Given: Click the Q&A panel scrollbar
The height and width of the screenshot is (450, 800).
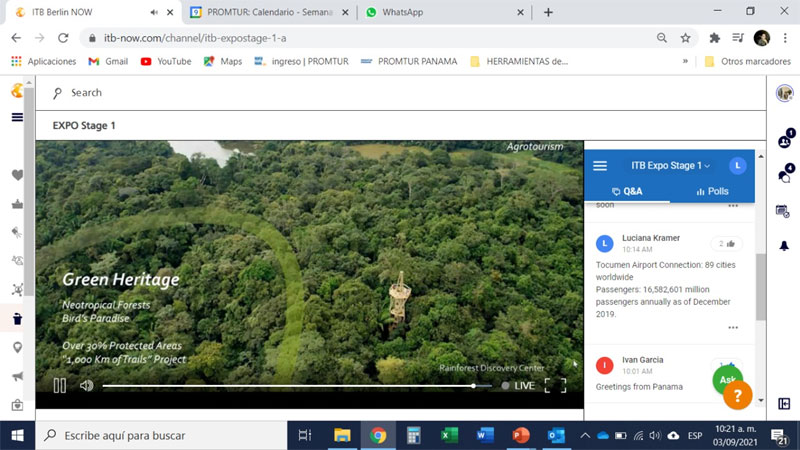Looking at the screenshot, I should [761, 287].
